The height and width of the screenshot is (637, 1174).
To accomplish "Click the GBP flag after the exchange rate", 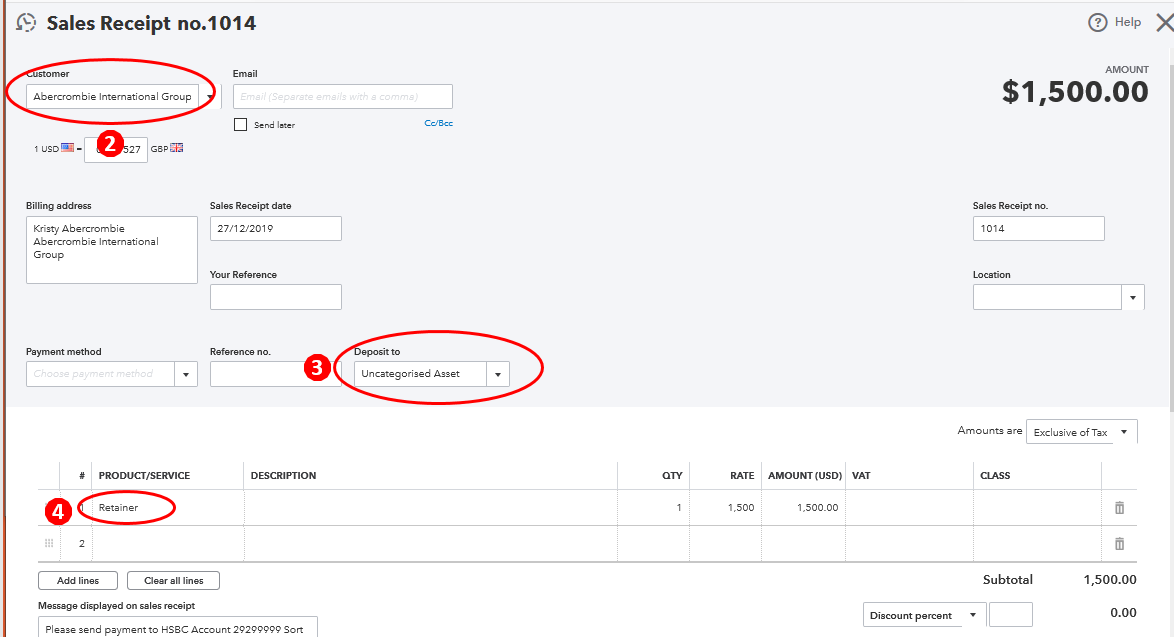I will pos(179,148).
